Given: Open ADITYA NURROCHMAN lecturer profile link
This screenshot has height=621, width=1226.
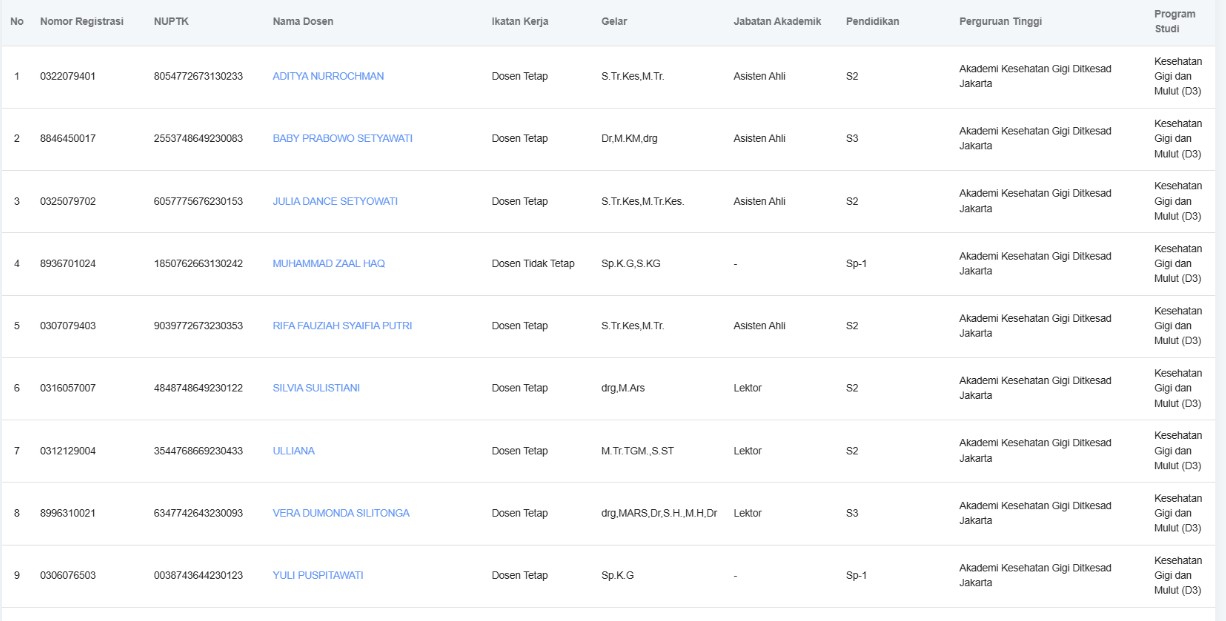Looking at the screenshot, I should coord(327,76).
